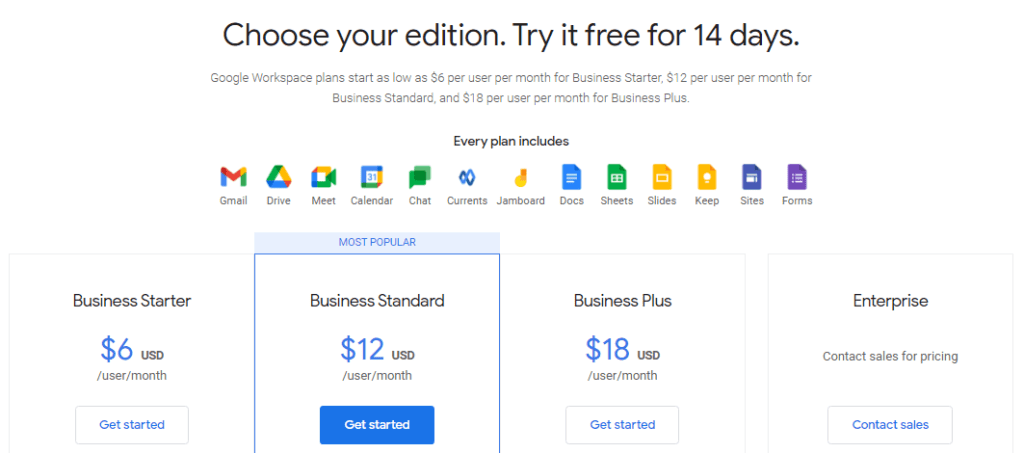Get started with Business Starter plan
This screenshot has width=1024, height=453.
[x=132, y=425]
